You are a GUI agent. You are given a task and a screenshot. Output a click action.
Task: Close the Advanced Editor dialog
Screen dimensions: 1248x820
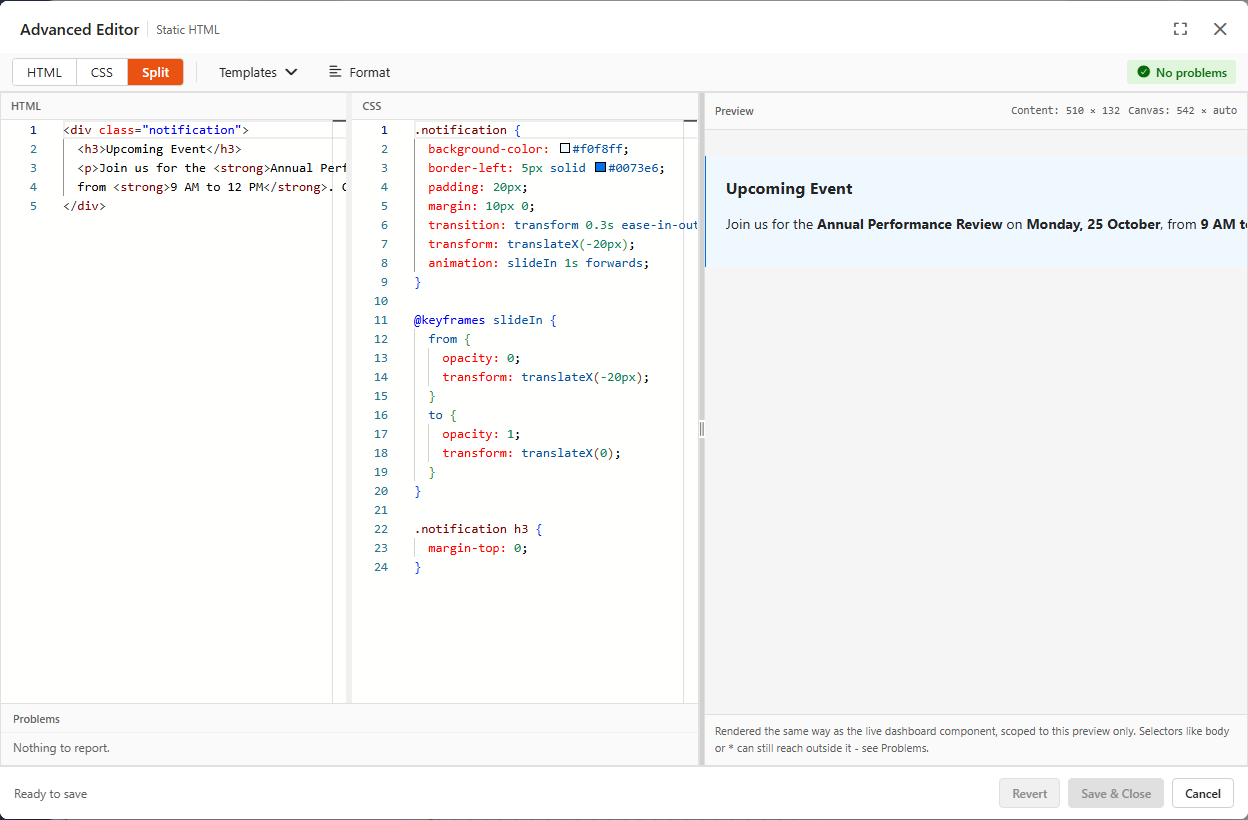1220,29
